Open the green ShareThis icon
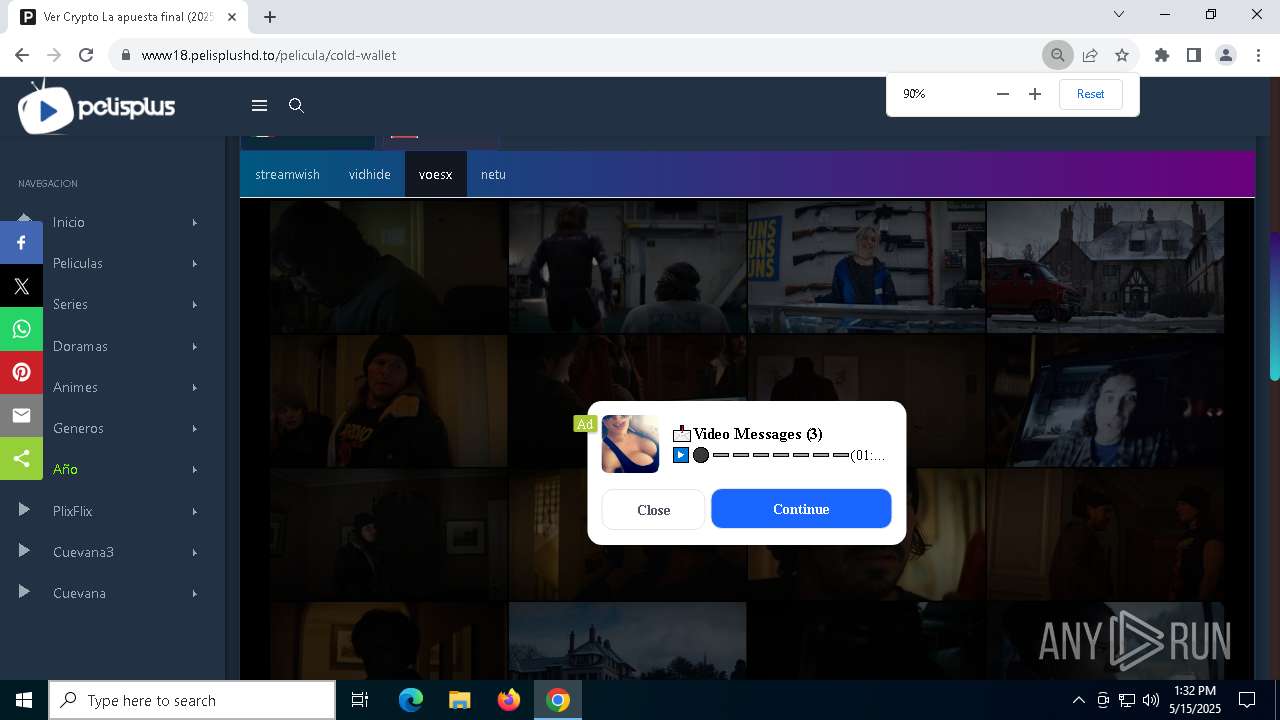The height and width of the screenshot is (720, 1280). [21, 458]
